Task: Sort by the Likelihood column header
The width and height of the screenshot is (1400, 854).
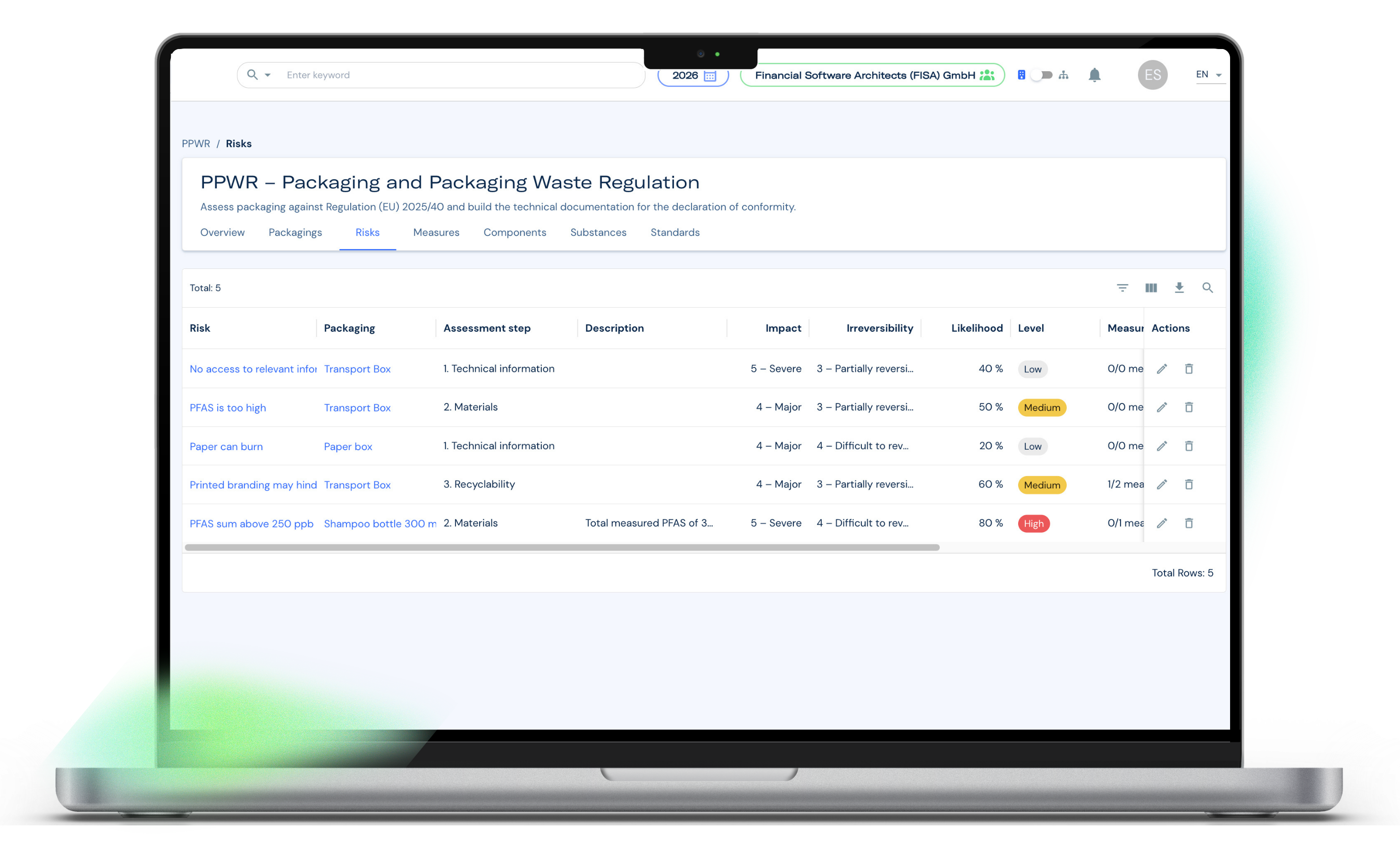Action: pos(977,328)
